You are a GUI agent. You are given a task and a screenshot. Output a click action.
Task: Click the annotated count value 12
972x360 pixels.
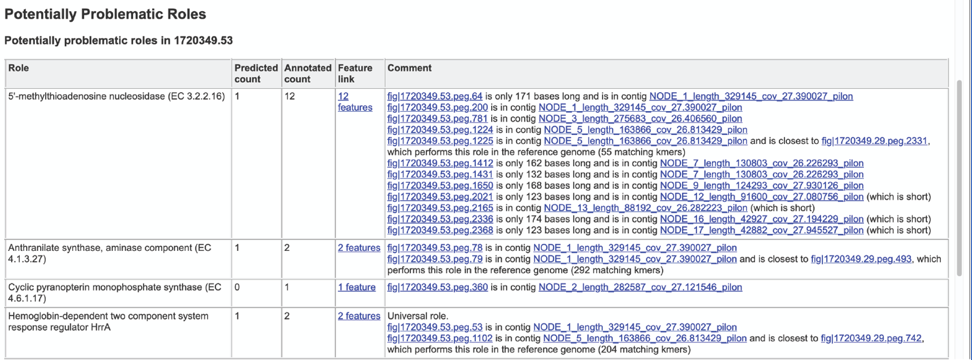pos(289,97)
